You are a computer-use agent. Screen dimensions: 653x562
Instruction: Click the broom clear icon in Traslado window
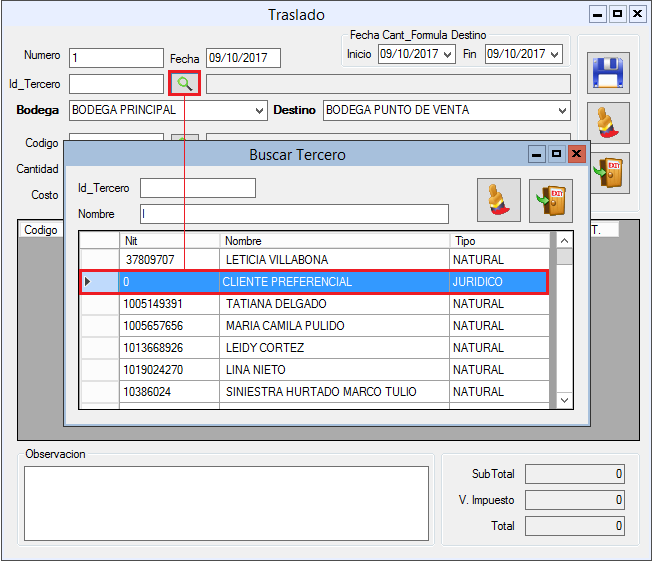tap(608, 123)
